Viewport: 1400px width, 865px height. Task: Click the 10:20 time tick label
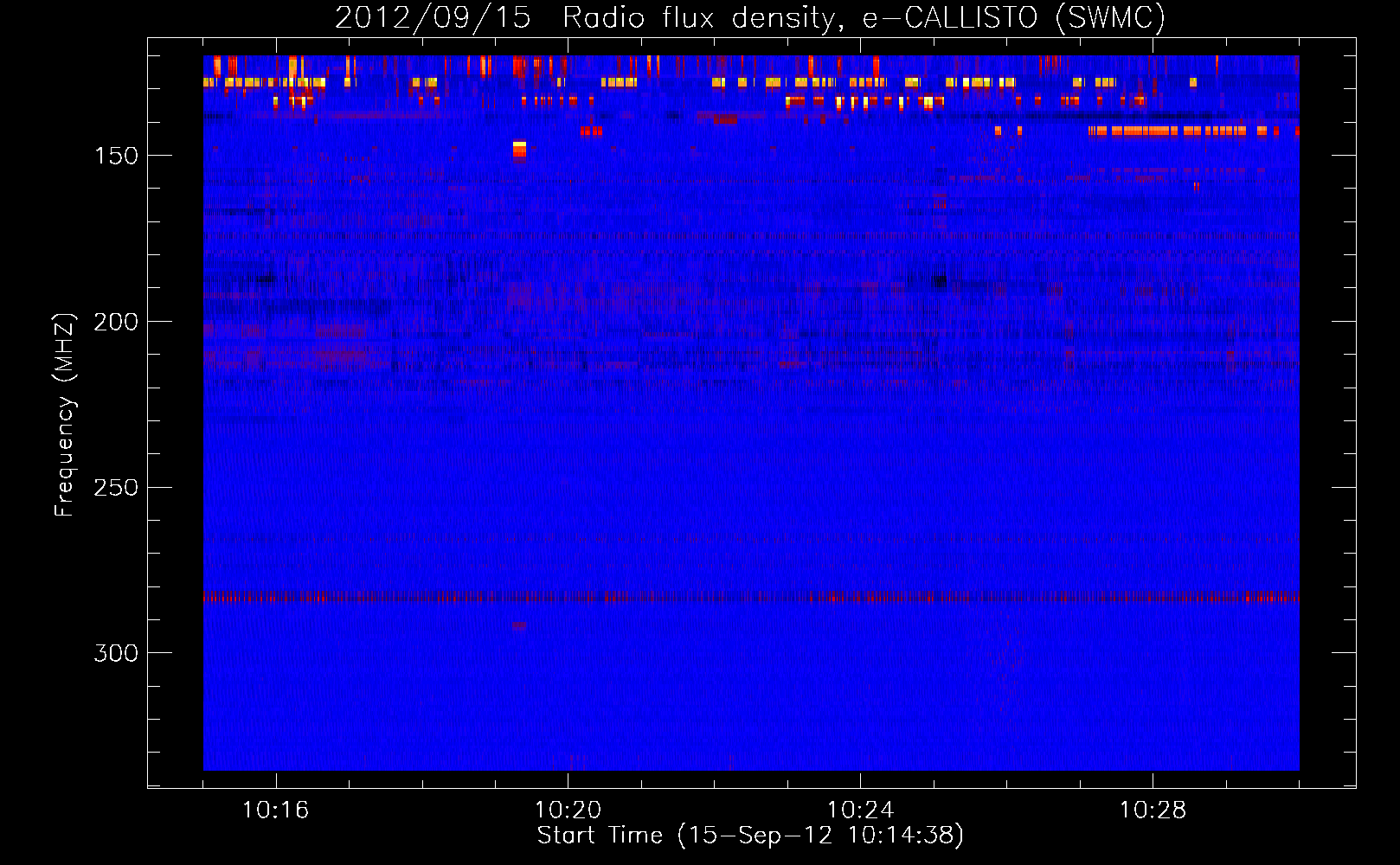point(568,811)
